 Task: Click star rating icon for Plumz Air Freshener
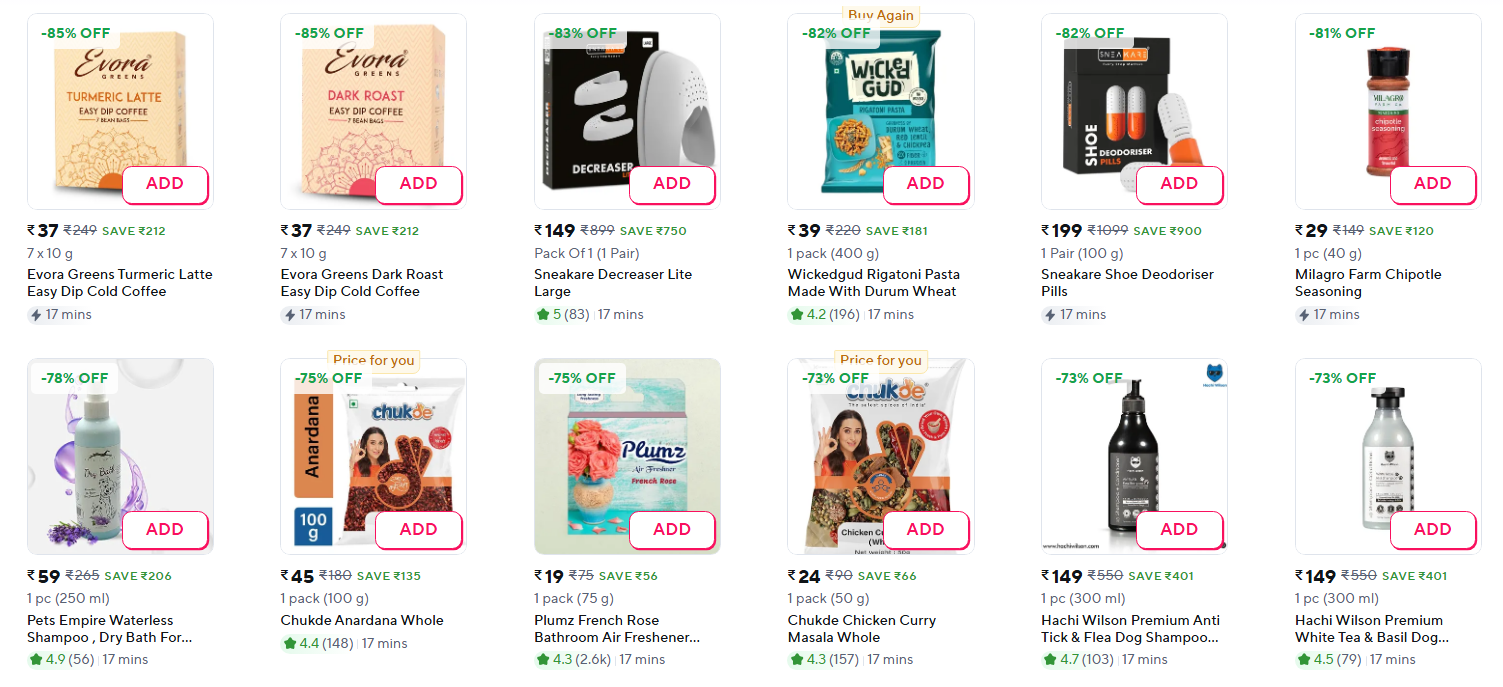[x=543, y=660]
